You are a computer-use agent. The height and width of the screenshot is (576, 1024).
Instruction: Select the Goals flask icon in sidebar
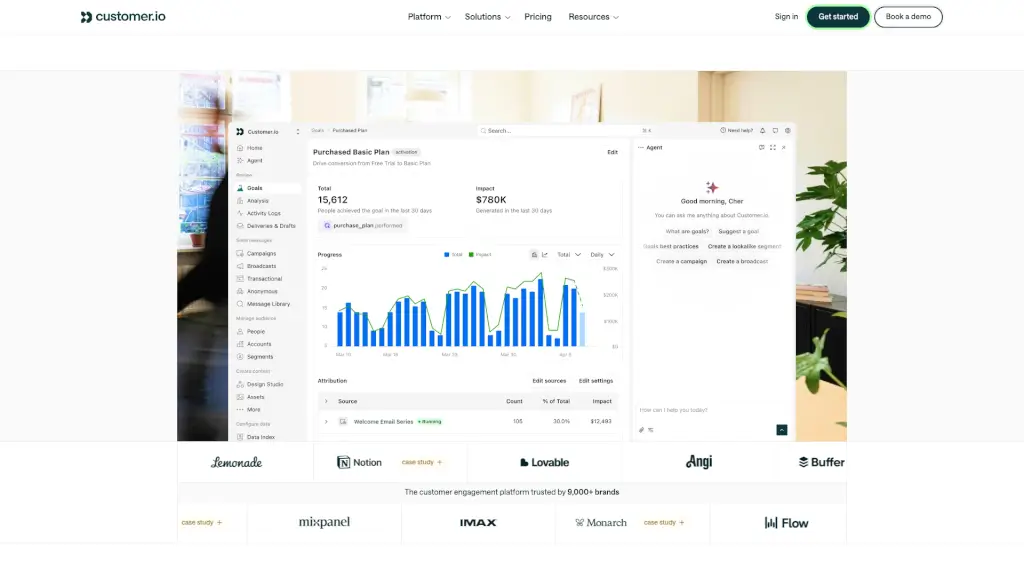coord(240,188)
